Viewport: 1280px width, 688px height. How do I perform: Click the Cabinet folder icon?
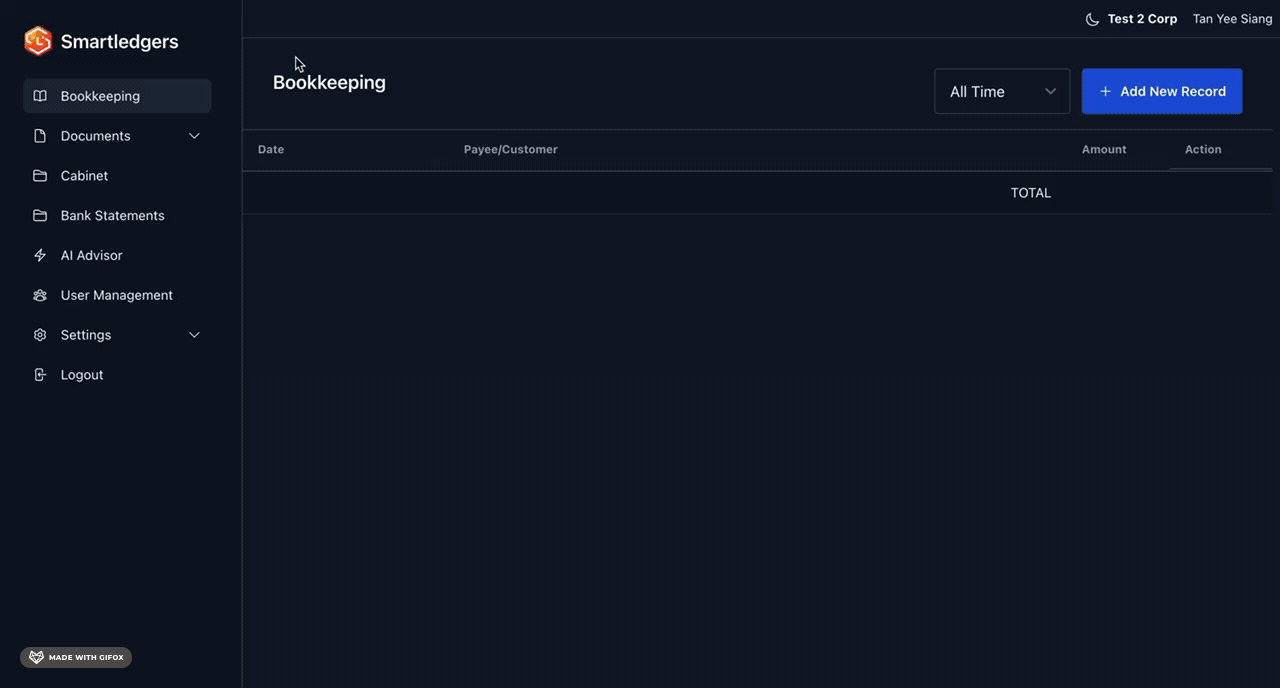point(40,176)
